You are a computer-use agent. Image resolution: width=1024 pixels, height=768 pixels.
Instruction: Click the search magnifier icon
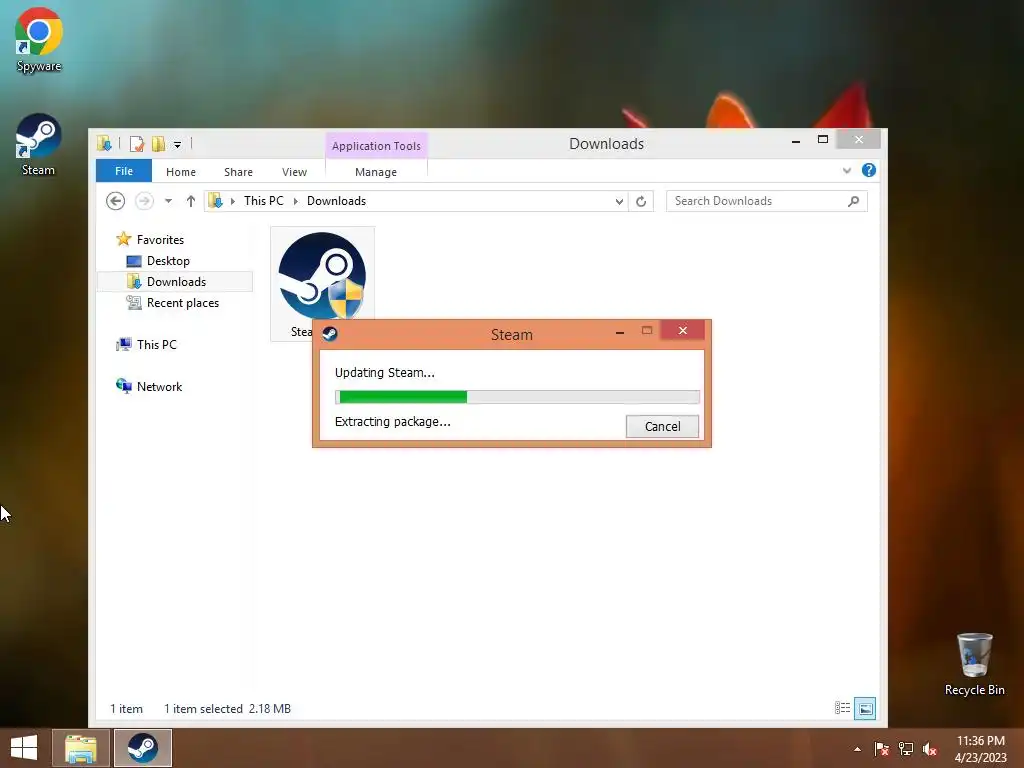tap(854, 201)
